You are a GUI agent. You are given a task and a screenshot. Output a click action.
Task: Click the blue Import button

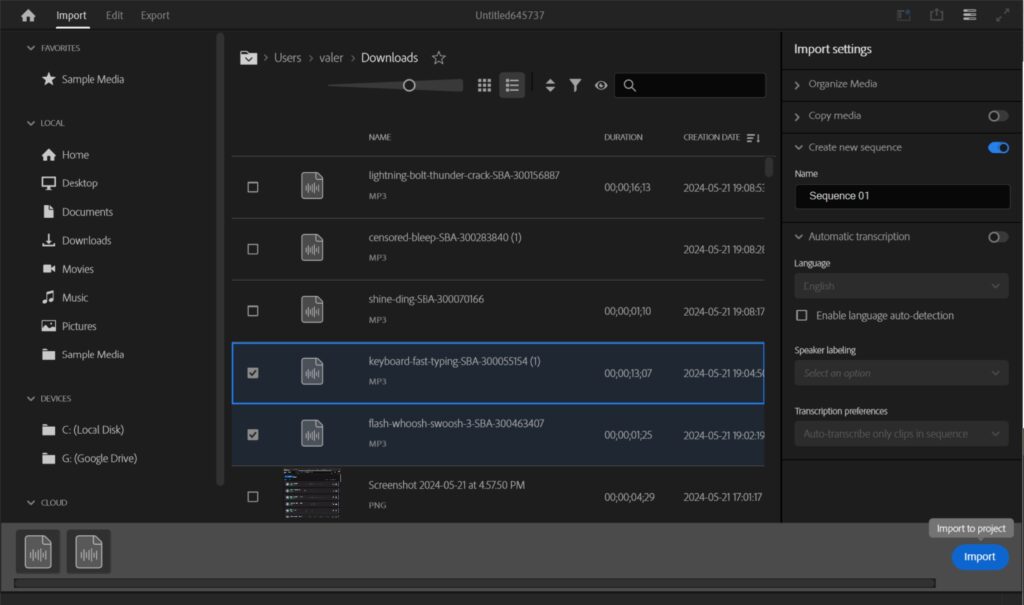point(979,557)
